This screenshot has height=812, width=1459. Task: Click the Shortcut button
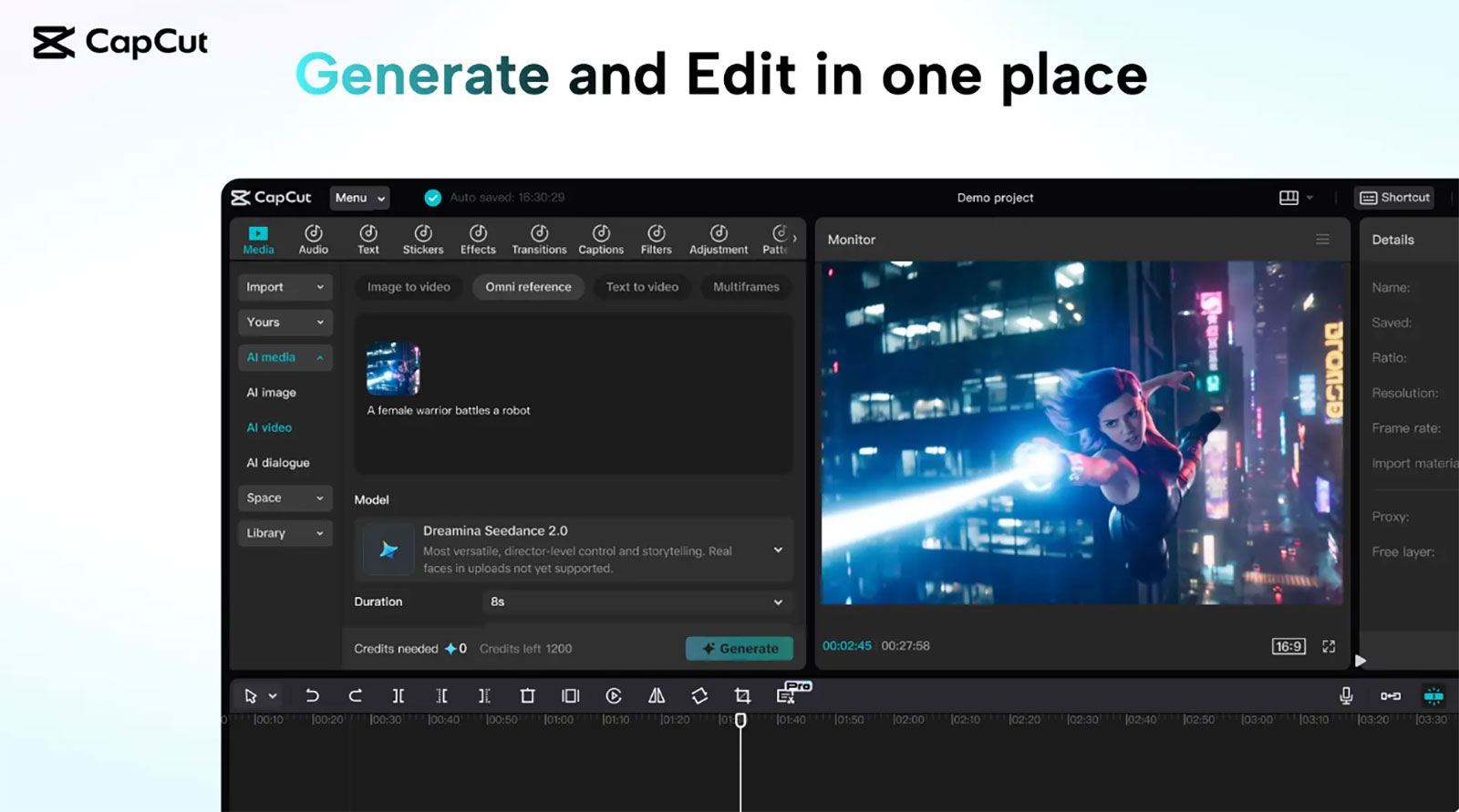(x=1395, y=198)
